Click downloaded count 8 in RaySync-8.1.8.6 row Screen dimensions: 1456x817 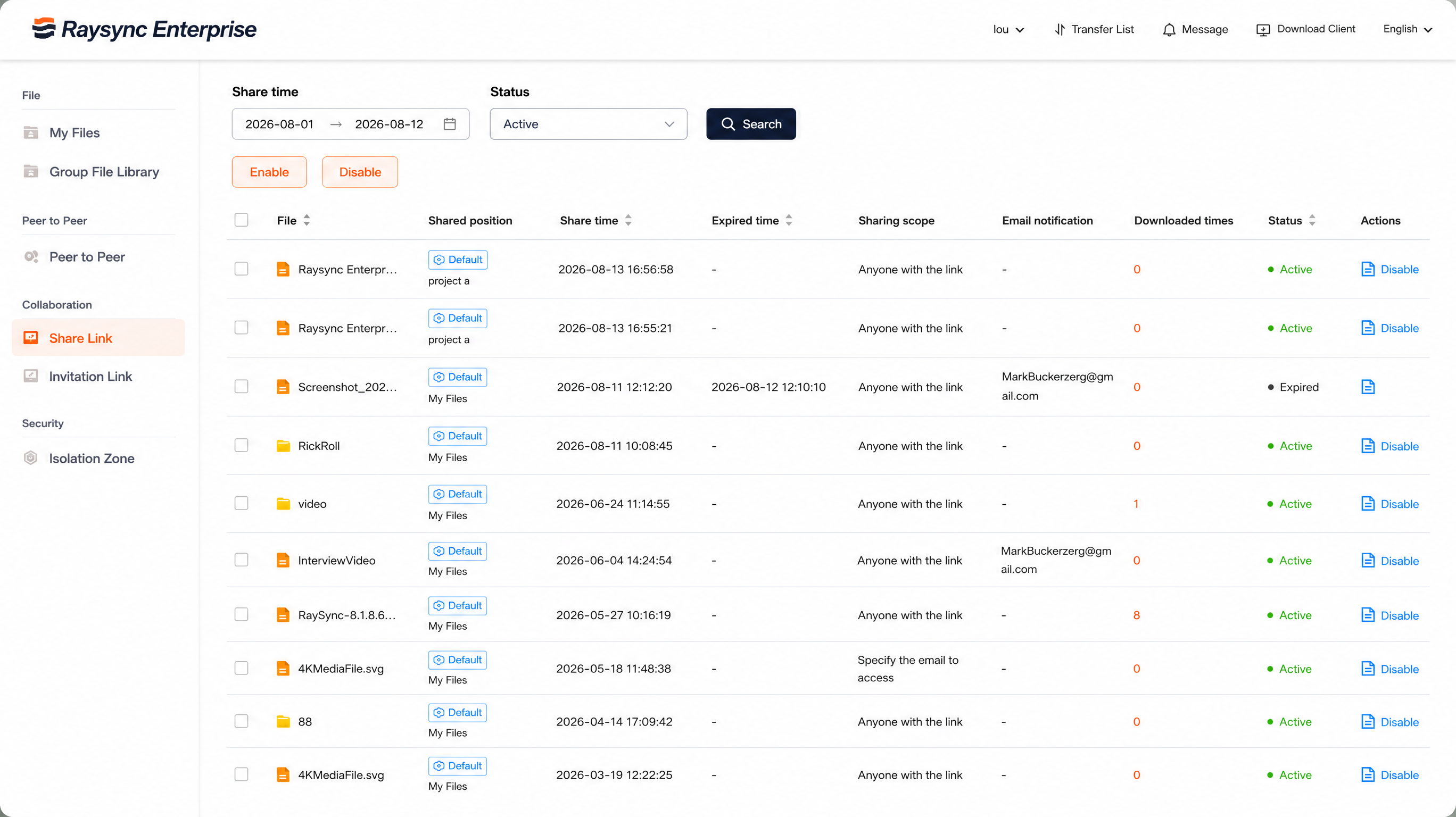pos(1136,615)
